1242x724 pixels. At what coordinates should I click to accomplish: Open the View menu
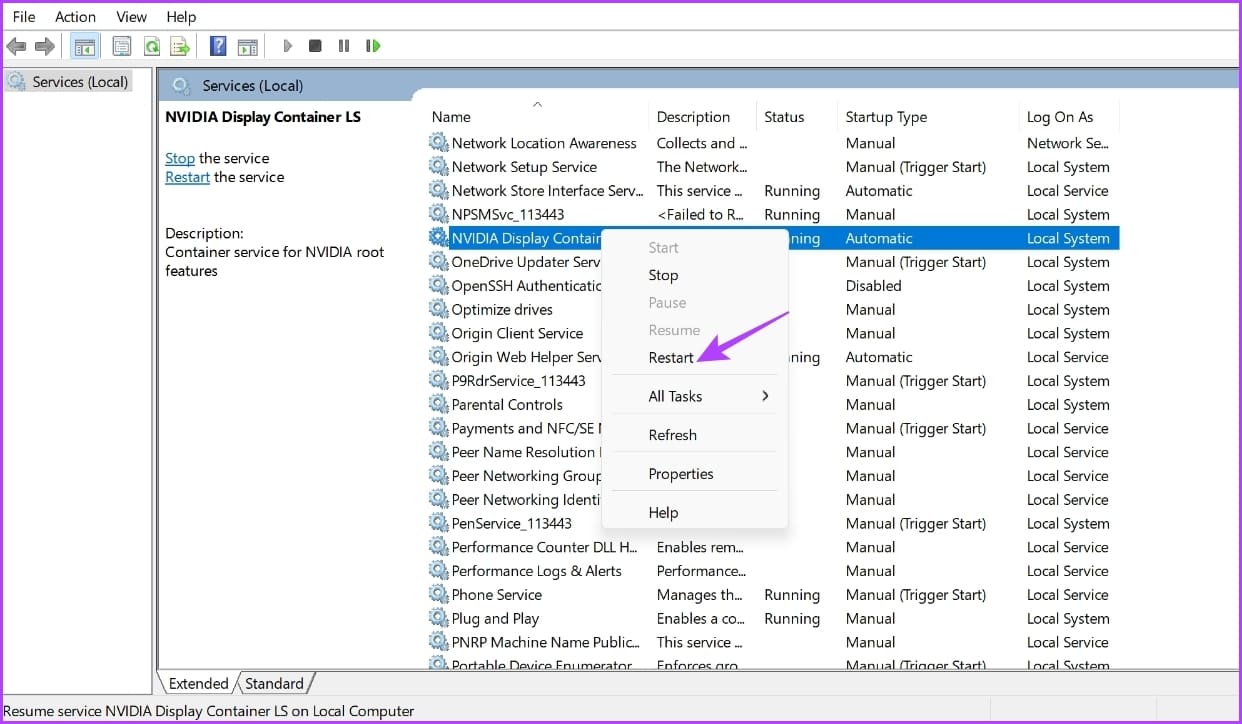point(132,17)
